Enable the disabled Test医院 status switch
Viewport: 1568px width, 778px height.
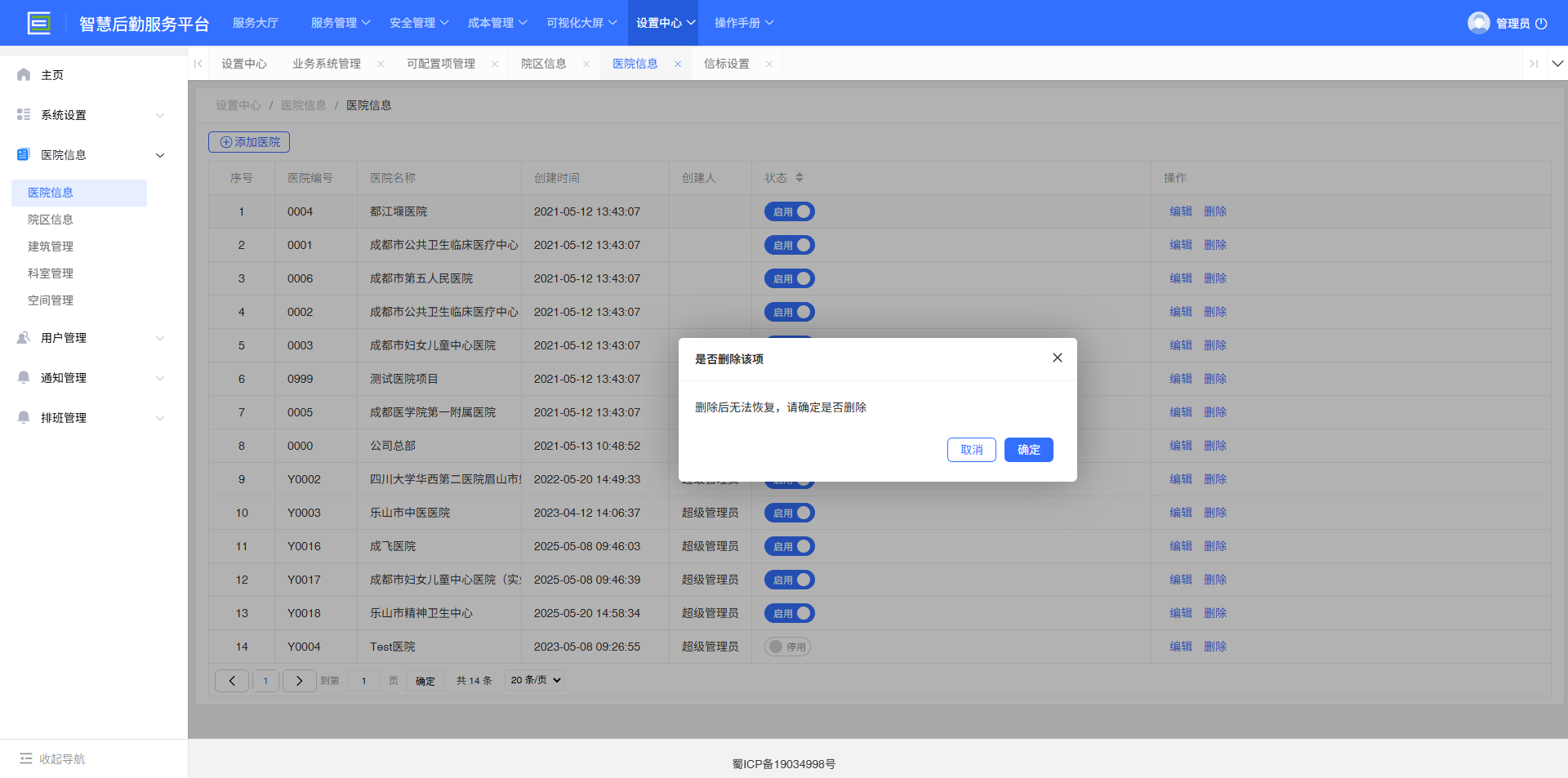pos(787,647)
